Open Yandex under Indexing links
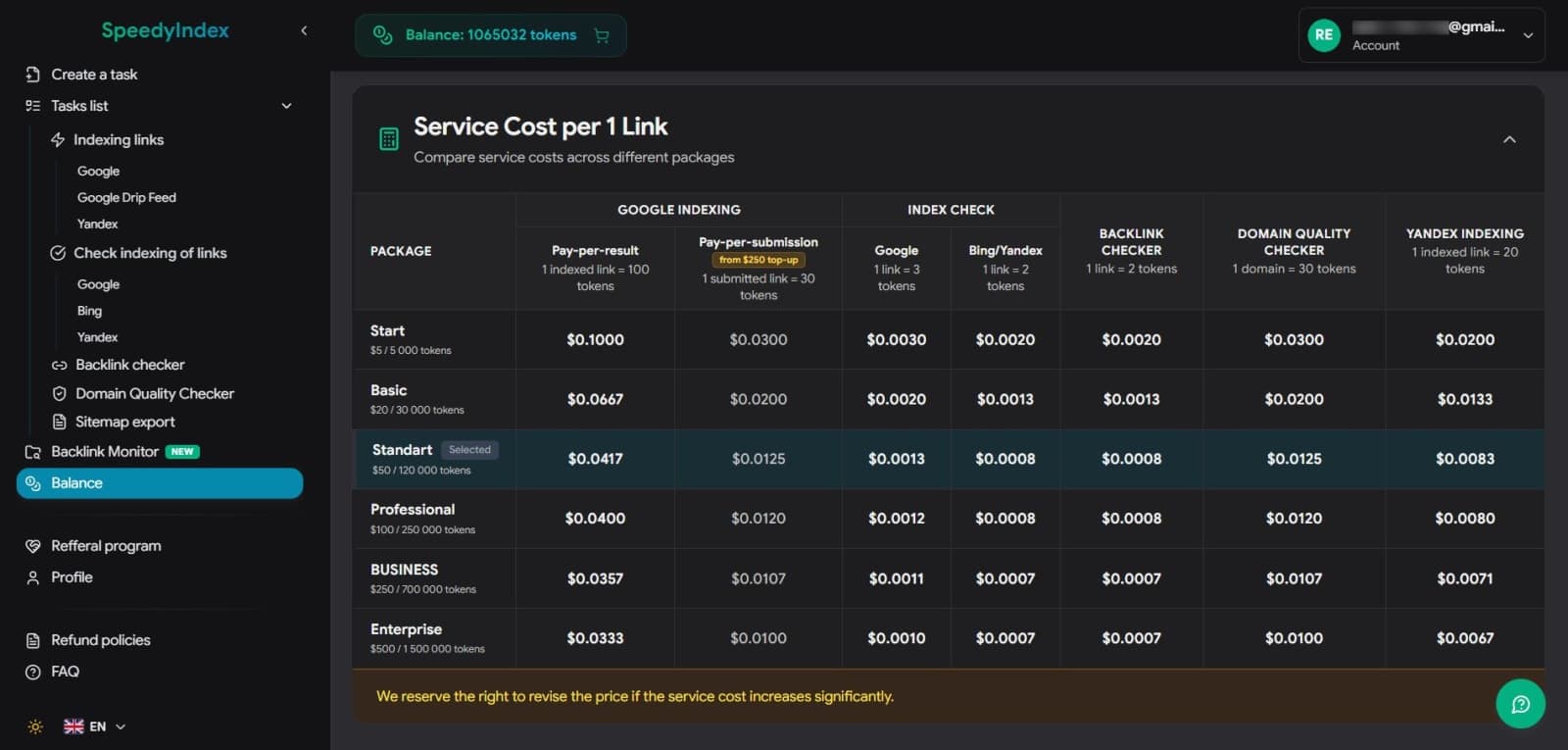 click(x=97, y=225)
